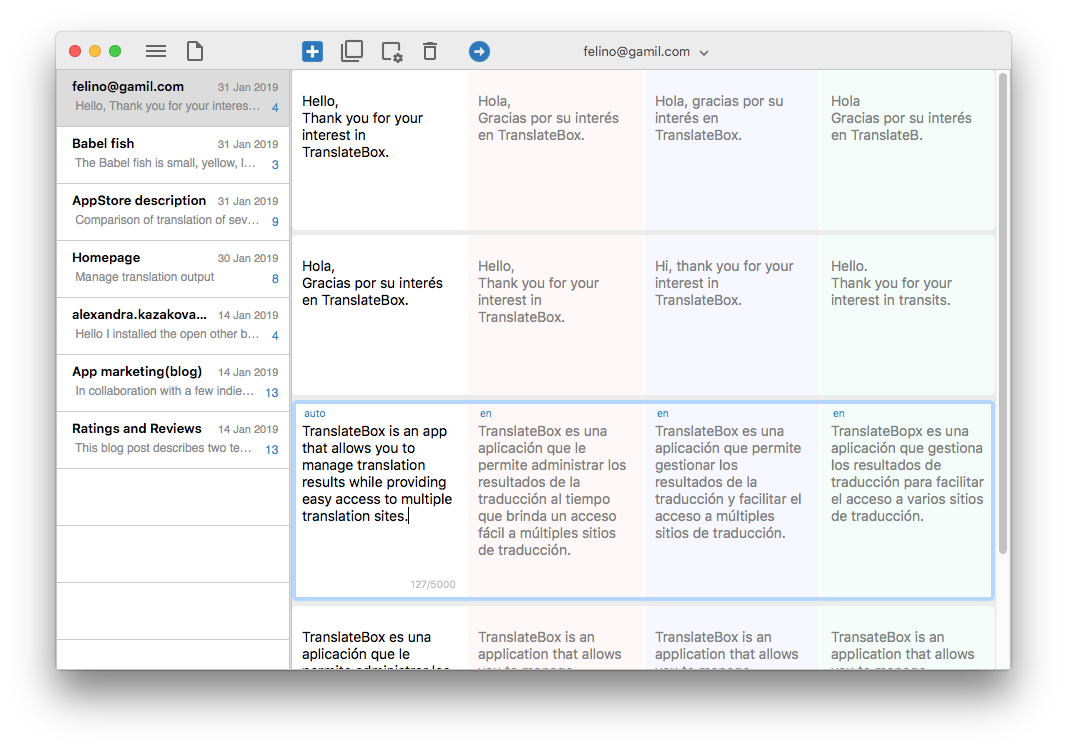The width and height of the screenshot is (1067, 750).
Task: Click the translation "aplicación que le permite administrar los resultados"
Action: click(x=552, y=491)
